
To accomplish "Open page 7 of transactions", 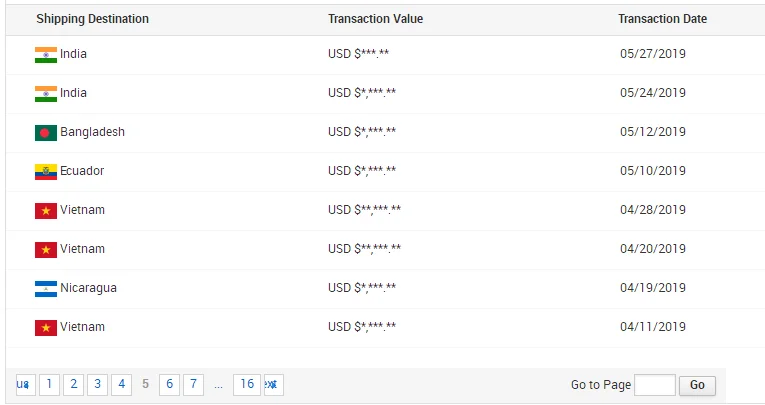I will (x=194, y=384).
